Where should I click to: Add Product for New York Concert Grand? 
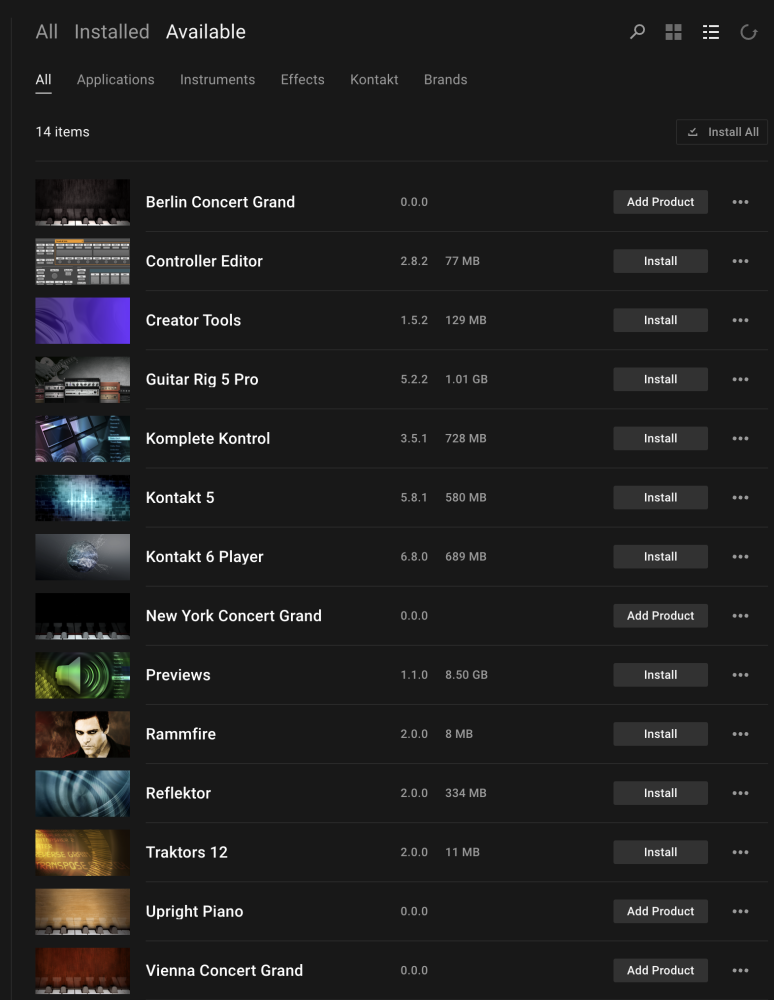pyautogui.click(x=661, y=616)
